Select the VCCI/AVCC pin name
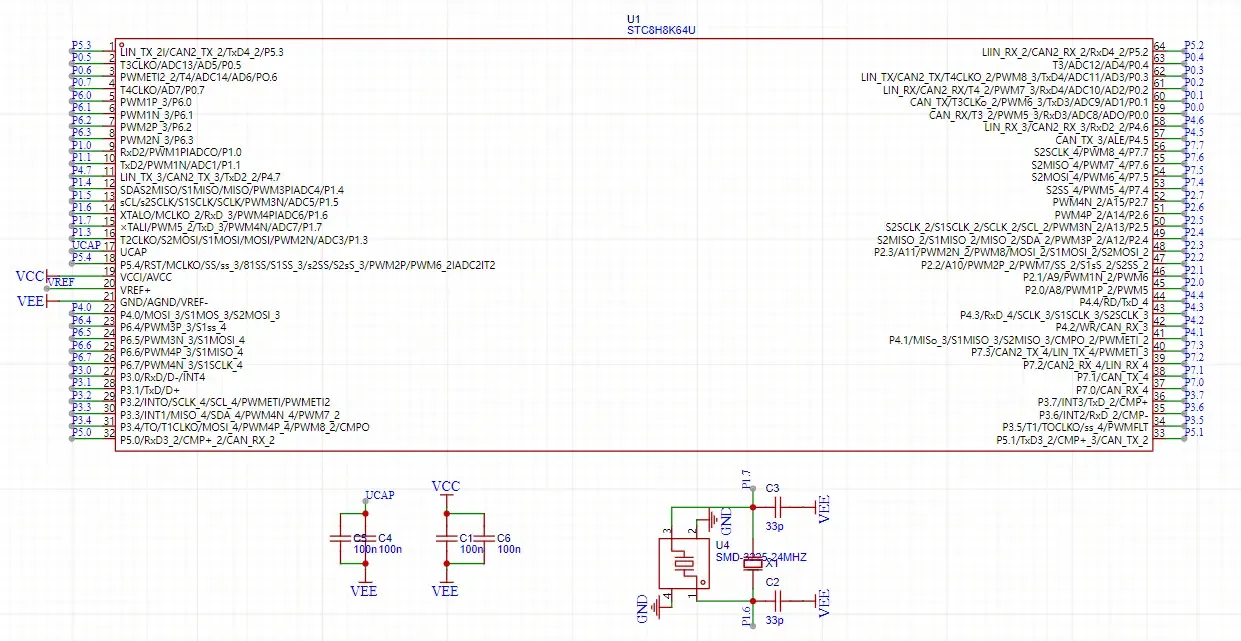1241x641 pixels. click(x=146, y=277)
